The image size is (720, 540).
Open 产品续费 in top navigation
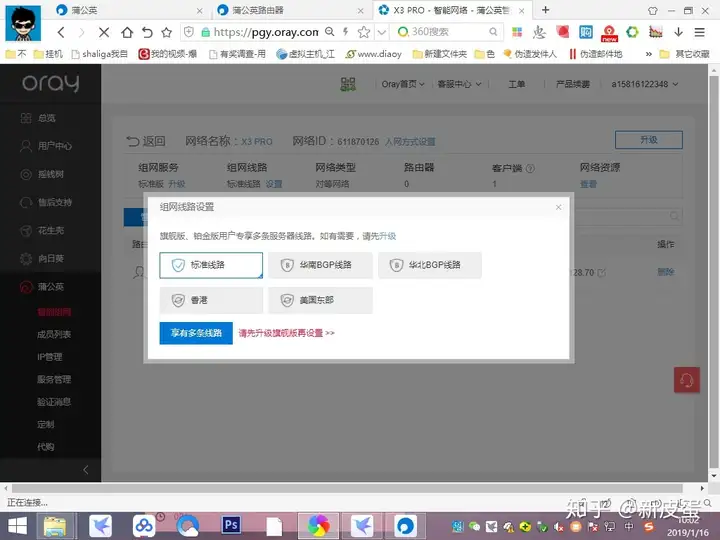(x=573, y=84)
